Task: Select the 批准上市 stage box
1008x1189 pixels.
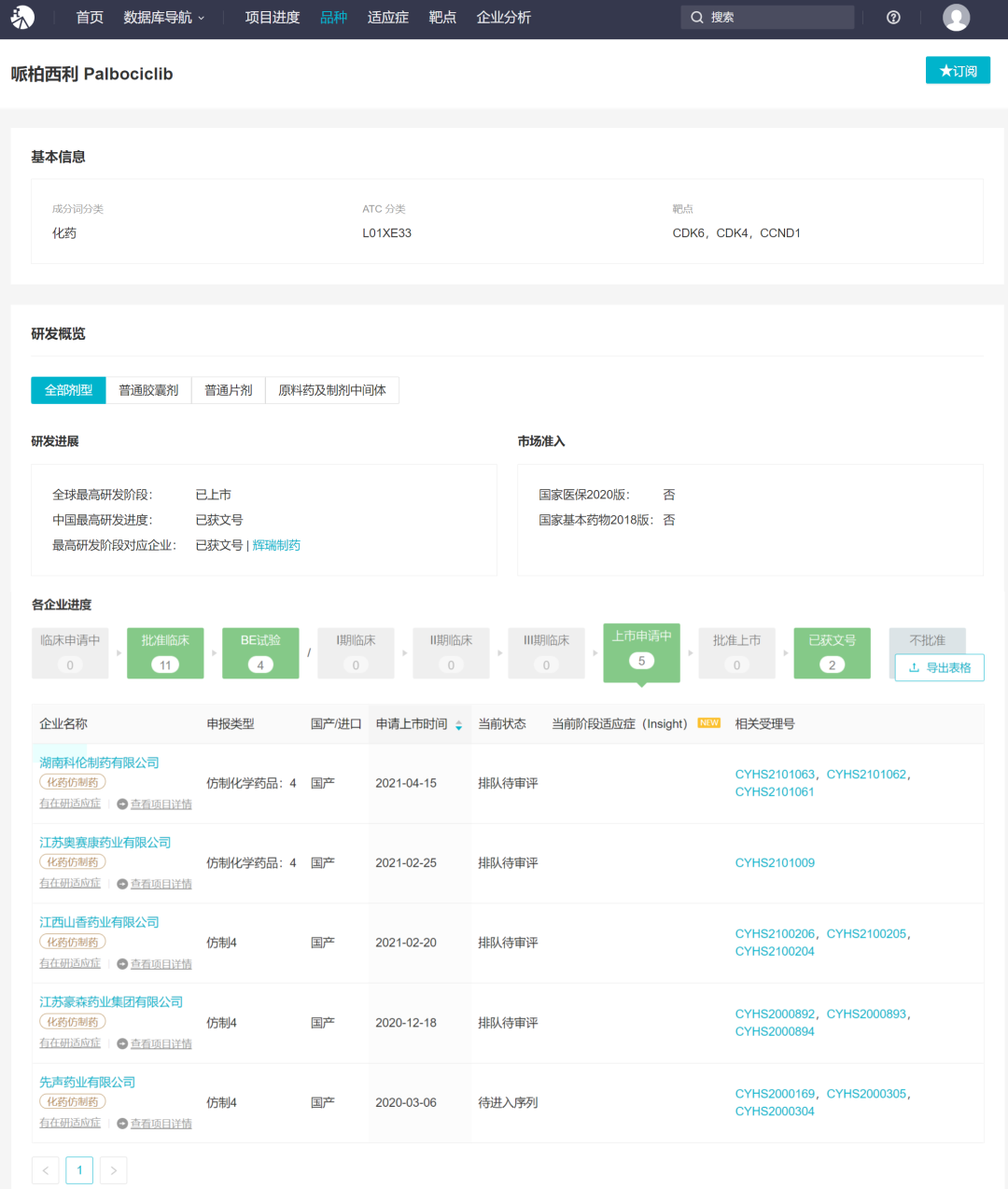Action: [x=736, y=652]
